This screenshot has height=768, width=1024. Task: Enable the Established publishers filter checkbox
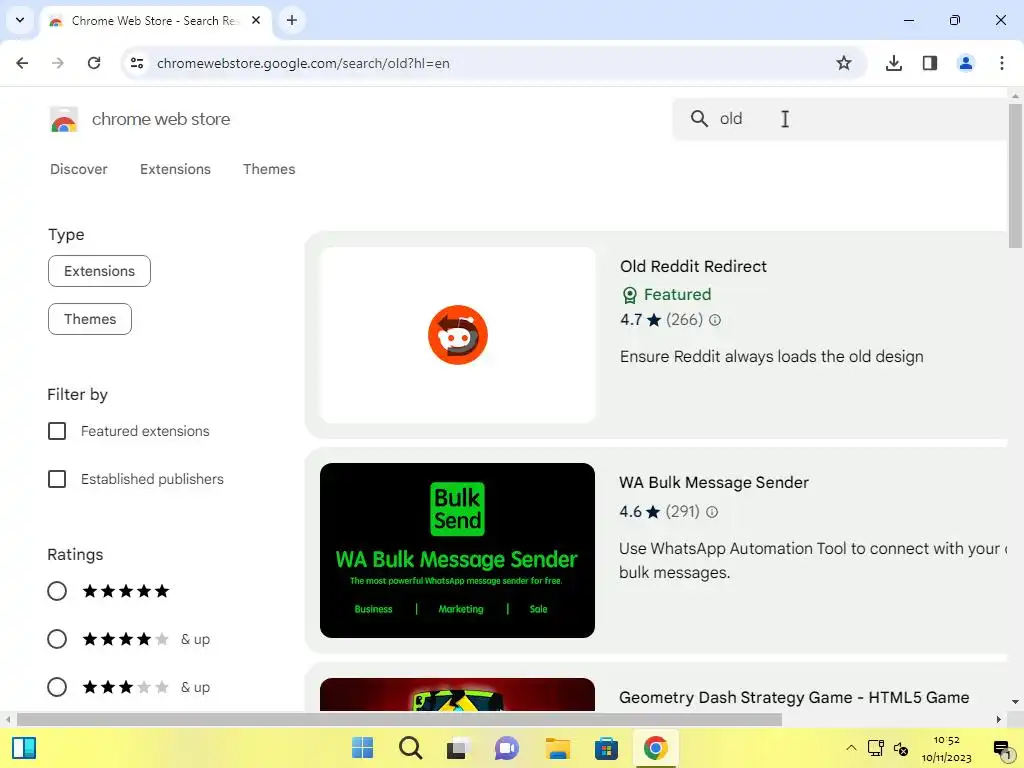pos(57,479)
